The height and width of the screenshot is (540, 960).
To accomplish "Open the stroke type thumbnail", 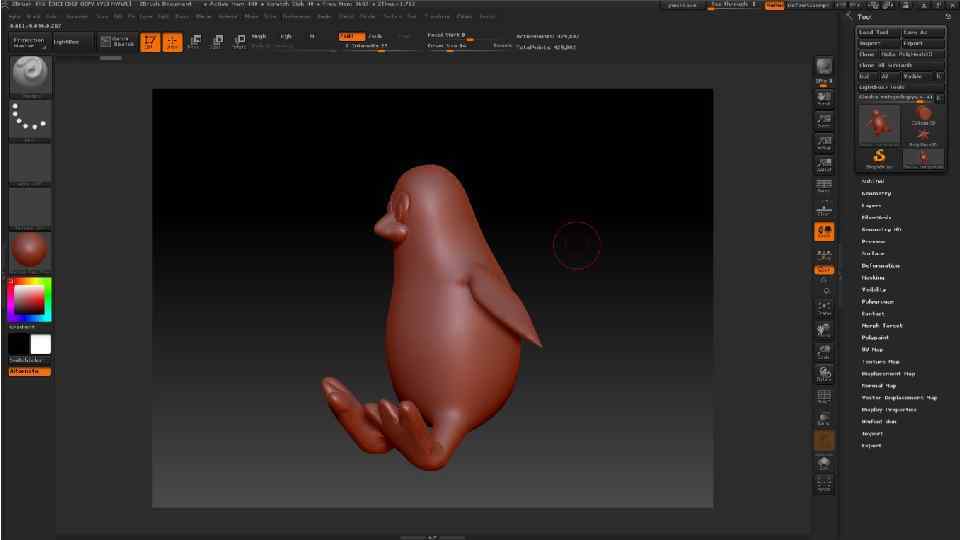I will [30, 120].
